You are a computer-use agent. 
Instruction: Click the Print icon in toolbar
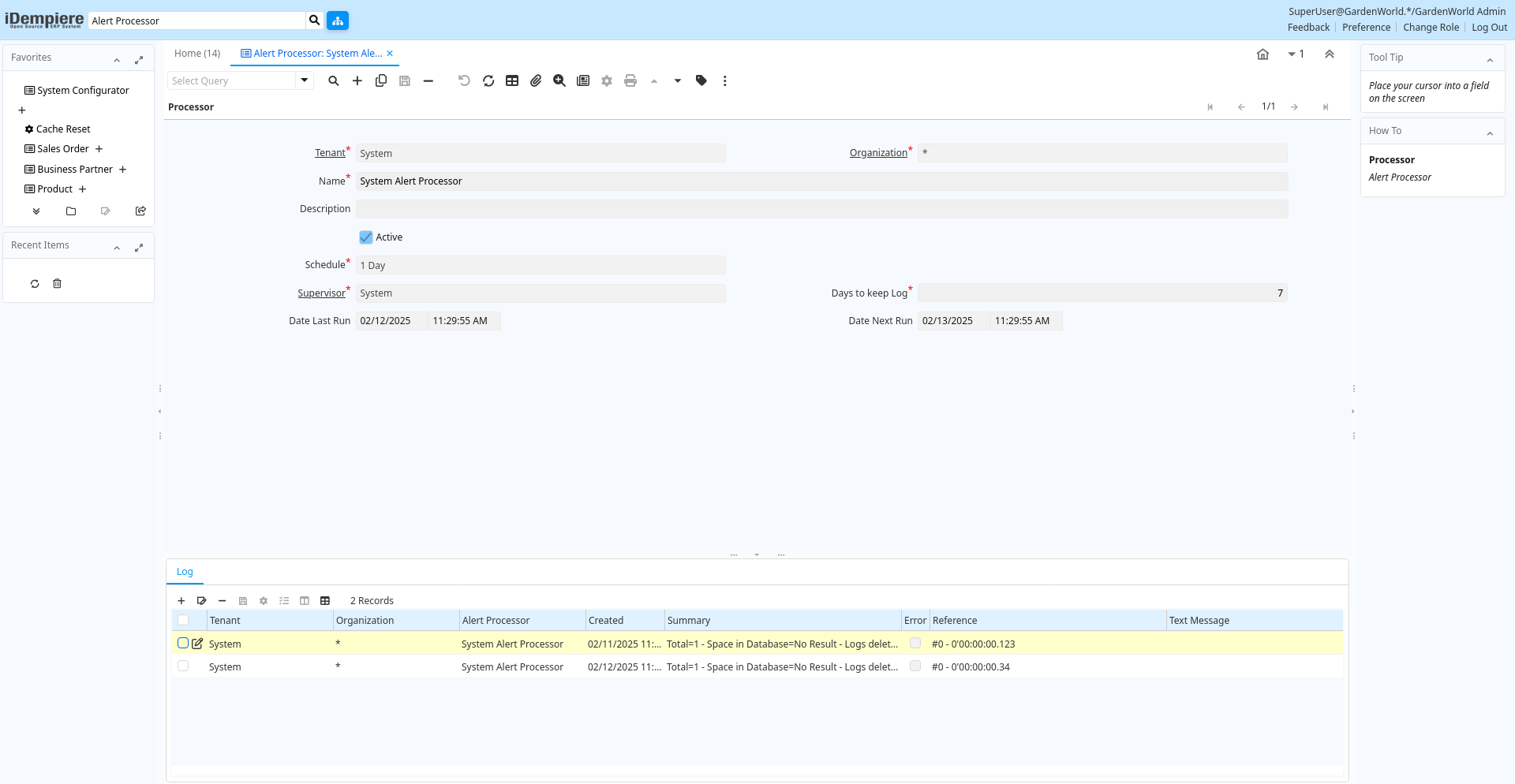[x=630, y=80]
